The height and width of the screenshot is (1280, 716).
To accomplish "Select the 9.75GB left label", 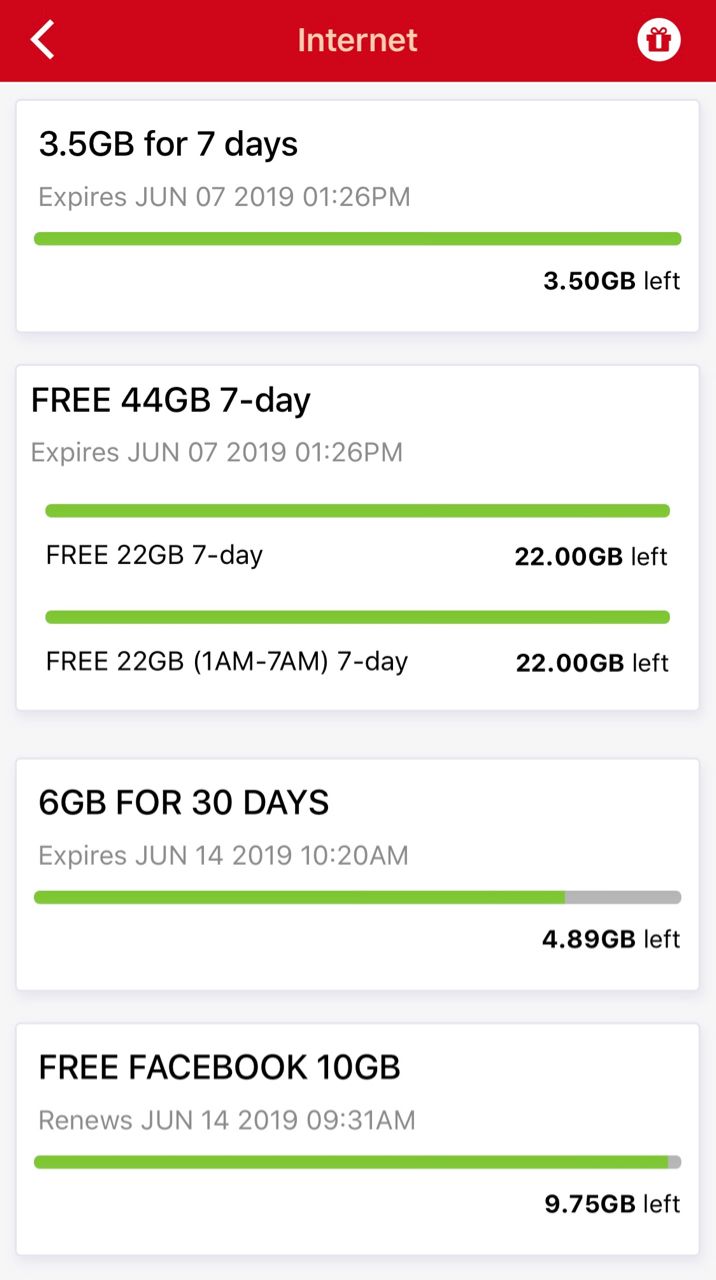I will pyautogui.click(x=611, y=1203).
